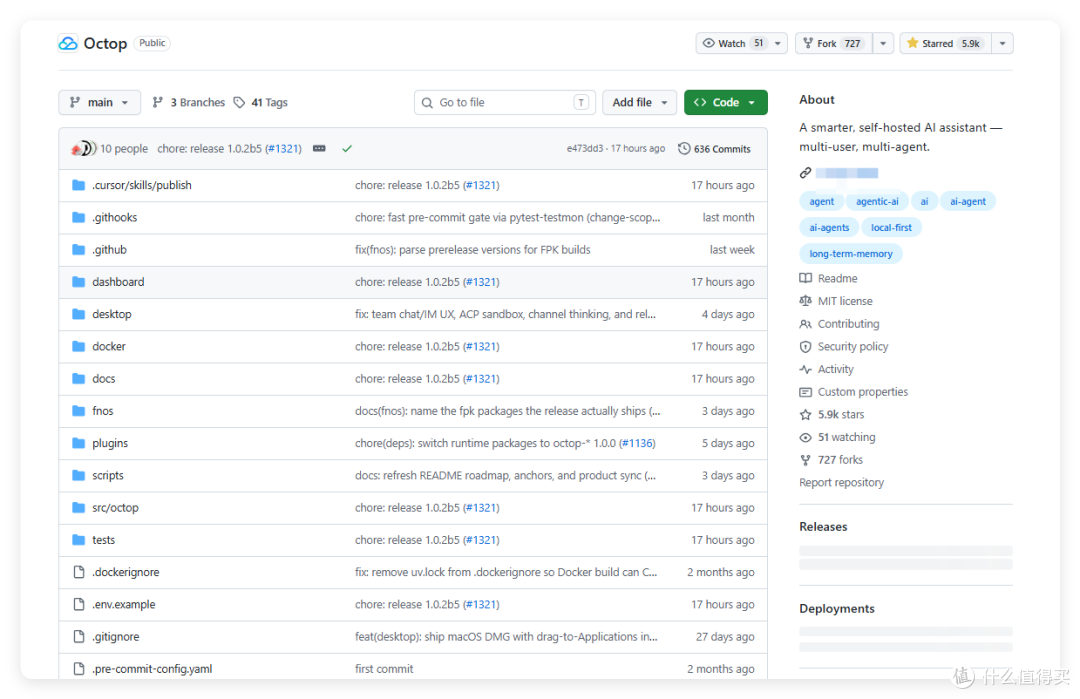Click the folder icon beside desktop
This screenshot has height=699, width=1080.
pyautogui.click(x=79, y=314)
